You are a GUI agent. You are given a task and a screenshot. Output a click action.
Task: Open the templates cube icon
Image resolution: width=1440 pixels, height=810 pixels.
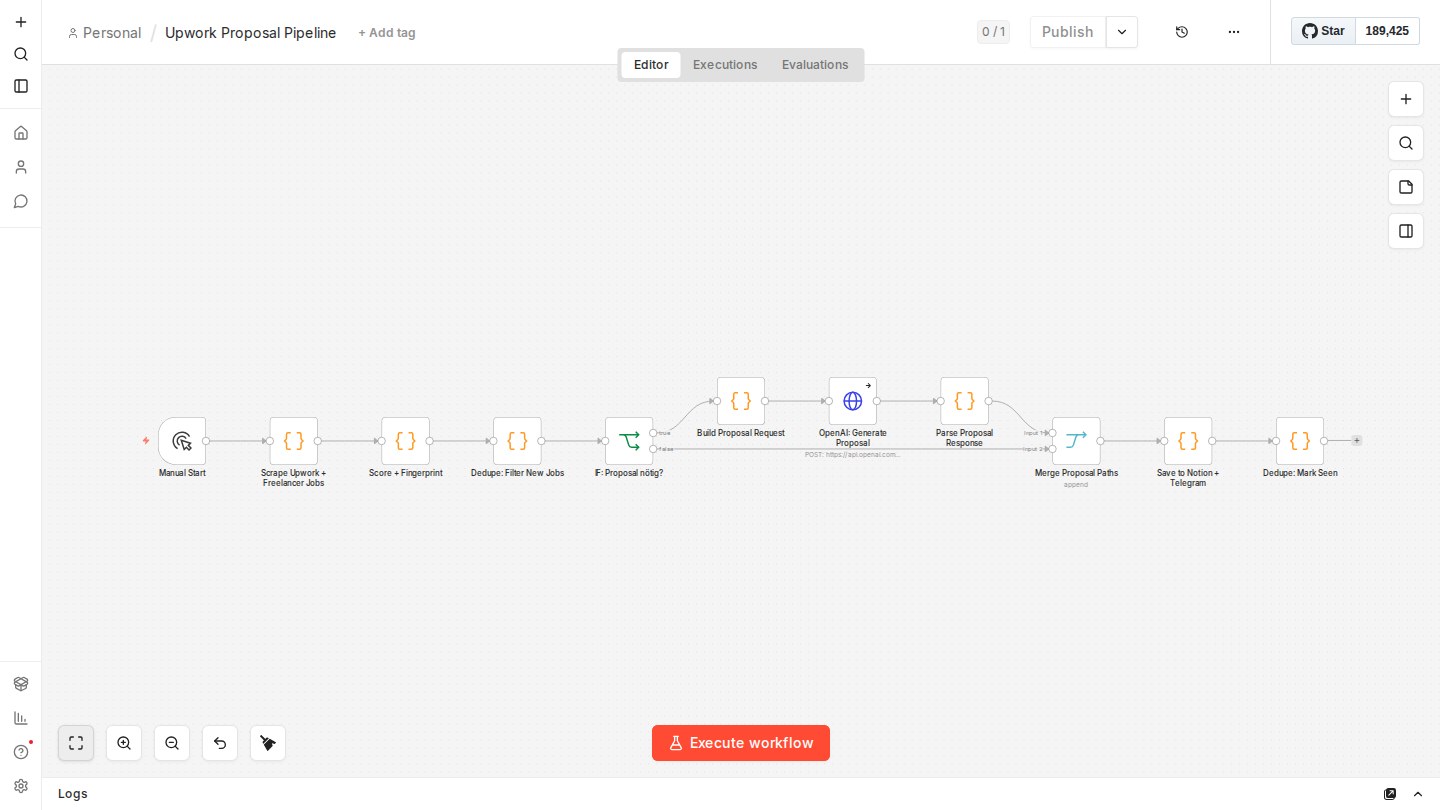[20, 684]
